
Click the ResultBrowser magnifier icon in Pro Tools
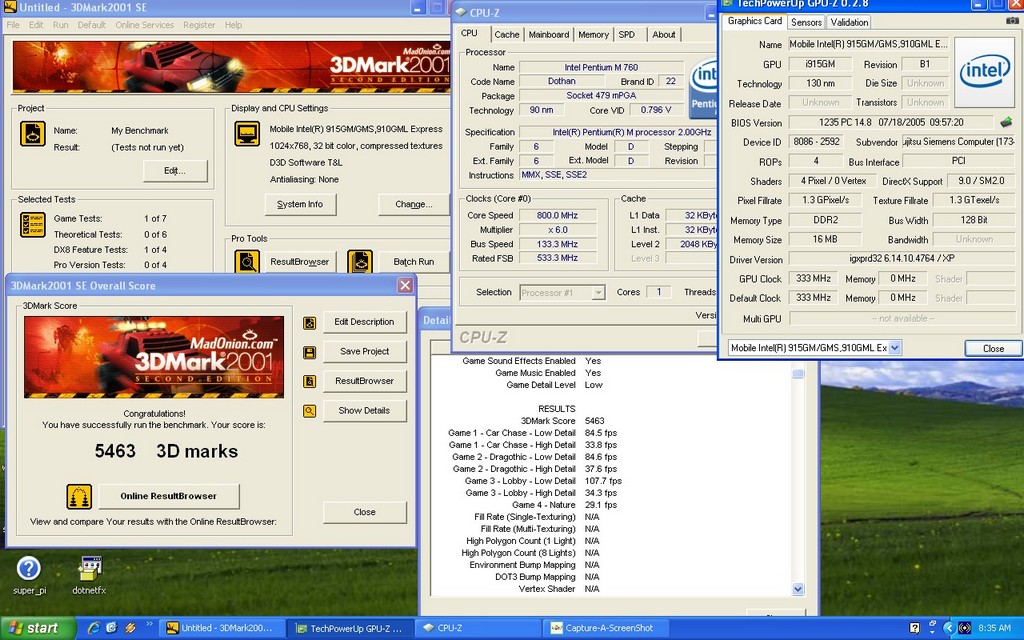[247, 262]
